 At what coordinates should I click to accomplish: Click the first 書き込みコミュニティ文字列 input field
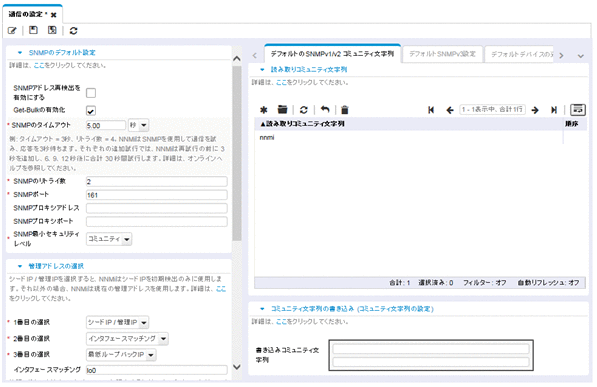431,349
